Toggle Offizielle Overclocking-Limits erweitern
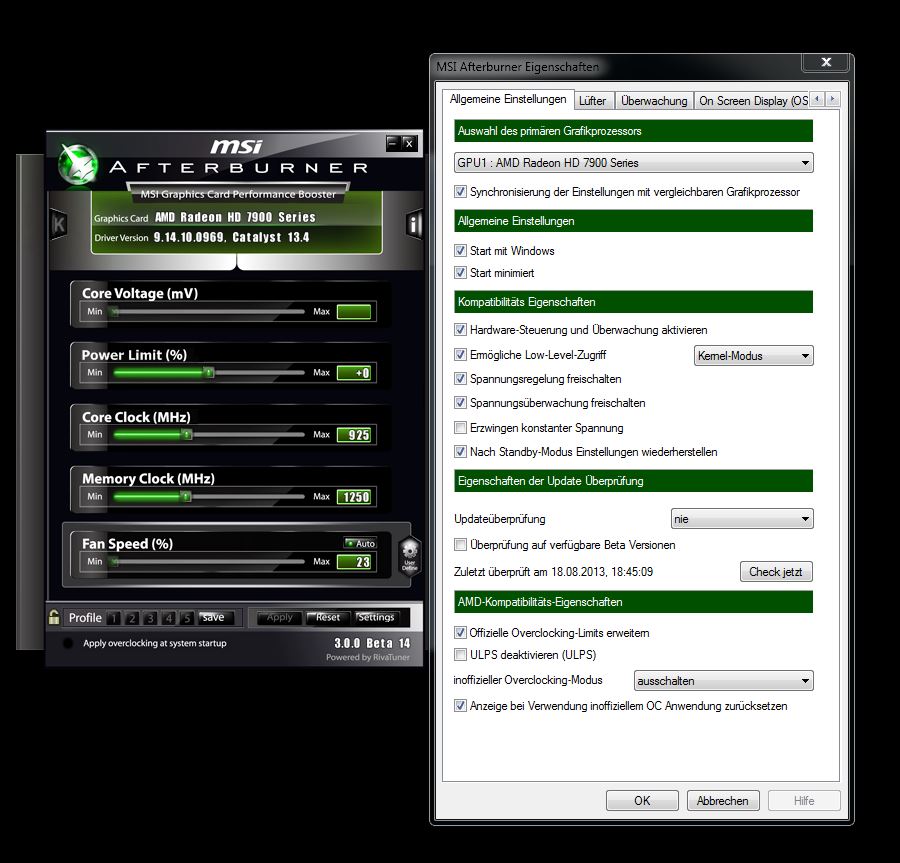 click(460, 632)
